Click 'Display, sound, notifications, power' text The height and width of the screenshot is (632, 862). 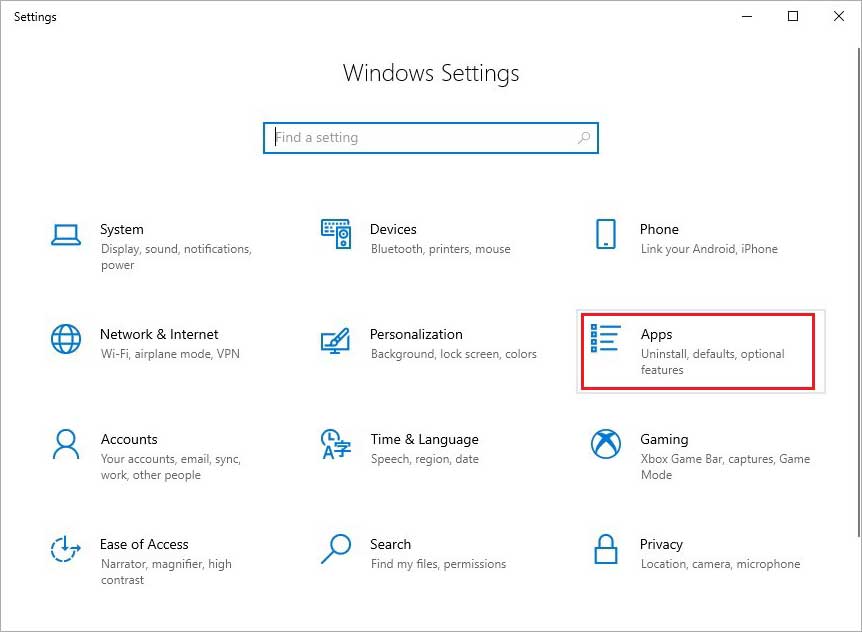click(x=176, y=257)
